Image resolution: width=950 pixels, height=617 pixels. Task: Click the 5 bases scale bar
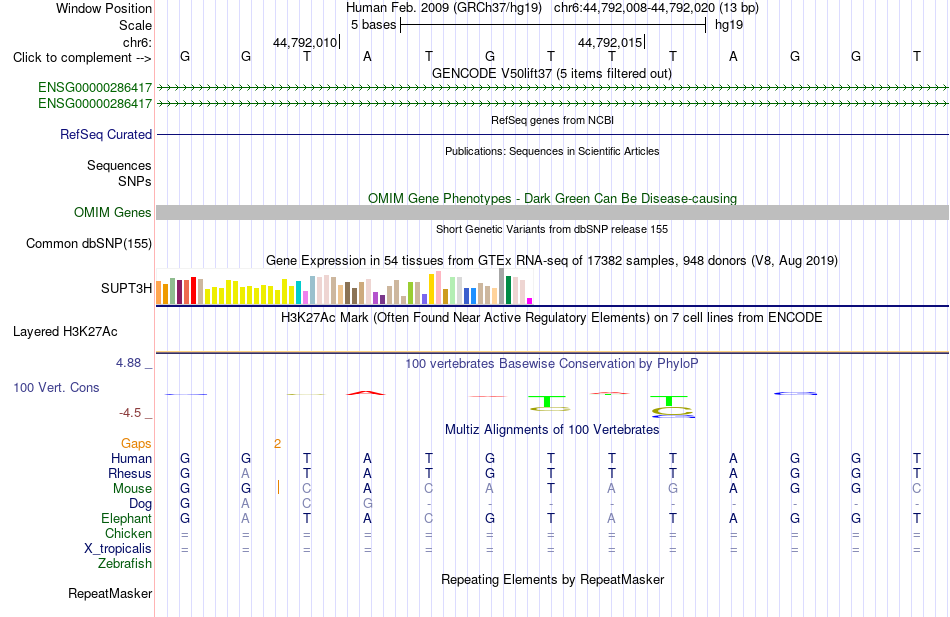(x=553, y=25)
